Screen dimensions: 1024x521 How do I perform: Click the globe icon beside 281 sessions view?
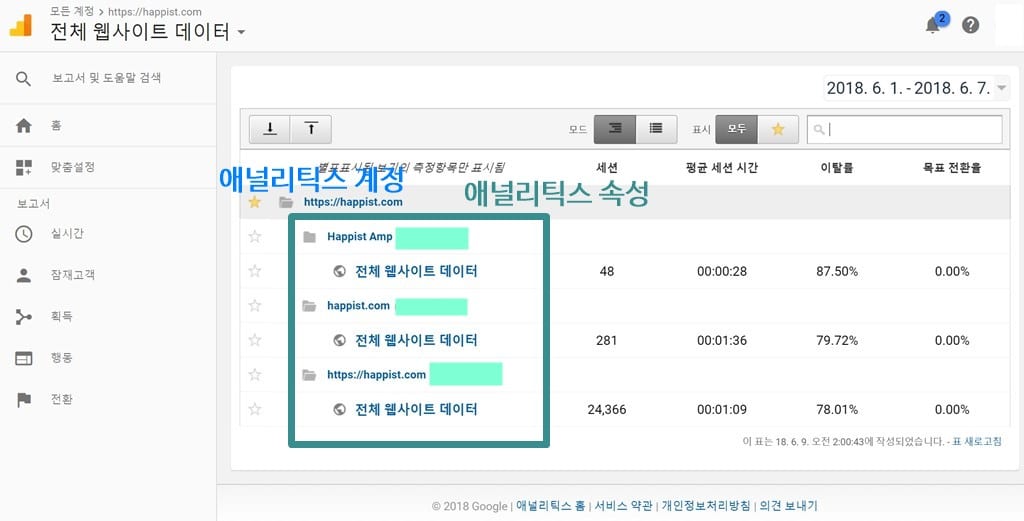point(339,340)
